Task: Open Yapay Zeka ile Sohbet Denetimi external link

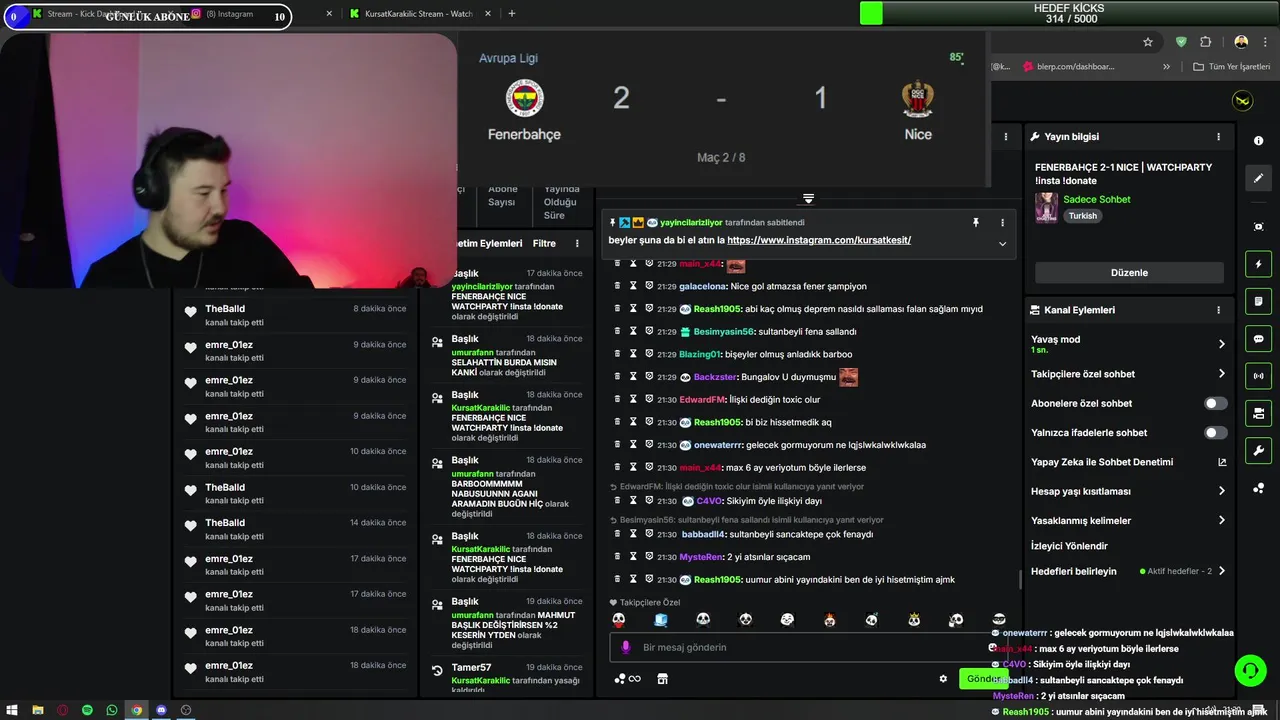Action: click(x=1221, y=462)
